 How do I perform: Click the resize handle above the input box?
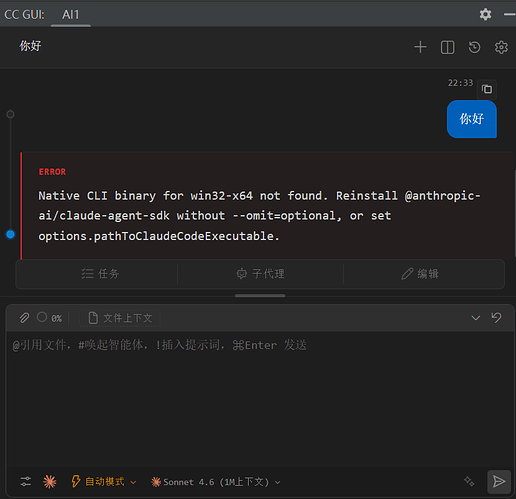click(260, 296)
